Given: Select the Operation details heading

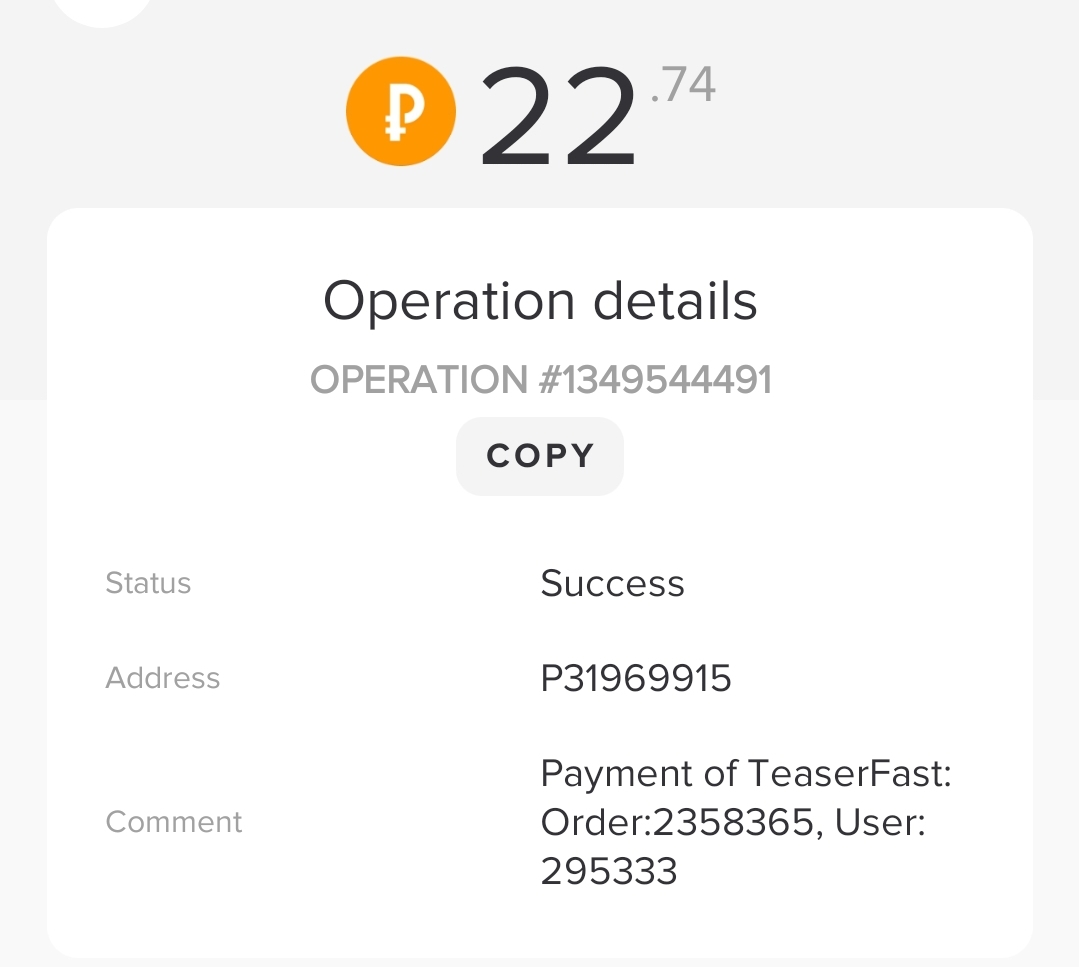Looking at the screenshot, I should pyautogui.click(x=540, y=301).
